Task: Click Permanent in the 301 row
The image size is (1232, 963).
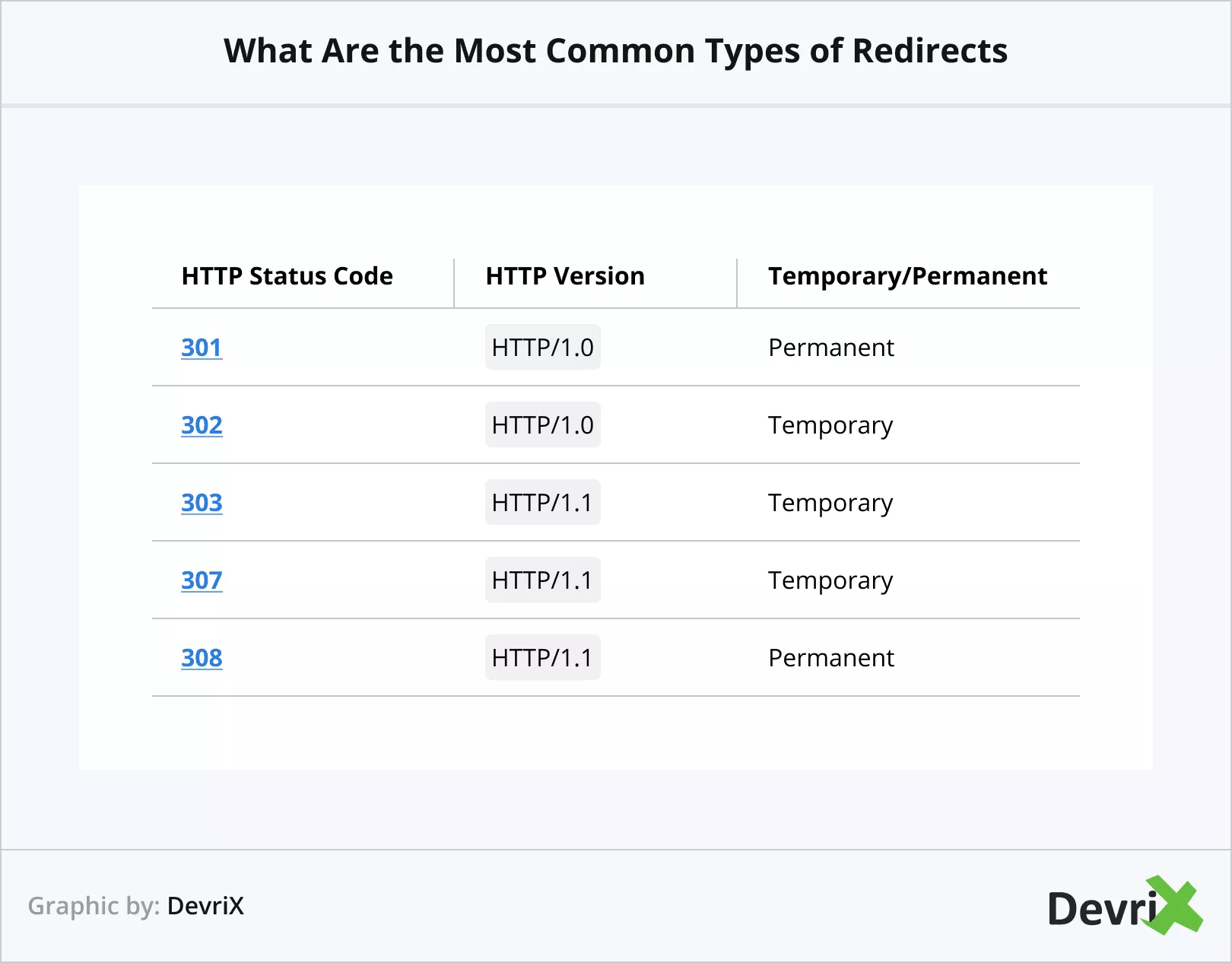Action: click(x=831, y=348)
